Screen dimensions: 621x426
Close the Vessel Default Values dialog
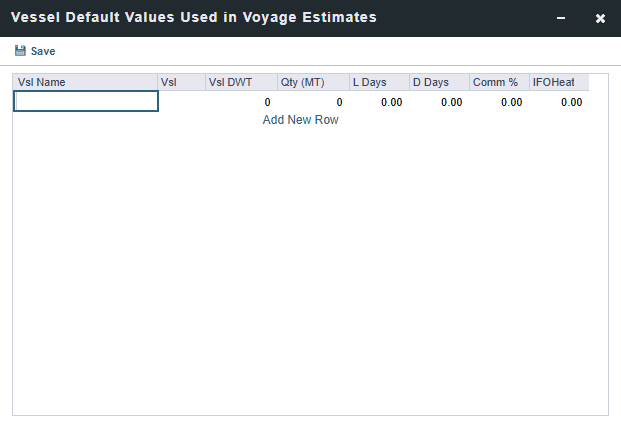tap(600, 18)
